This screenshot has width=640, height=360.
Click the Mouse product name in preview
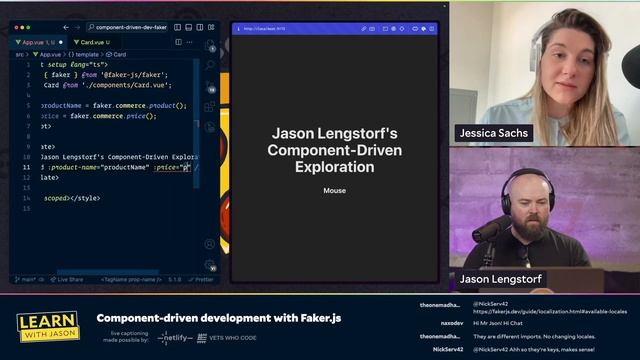pos(335,191)
